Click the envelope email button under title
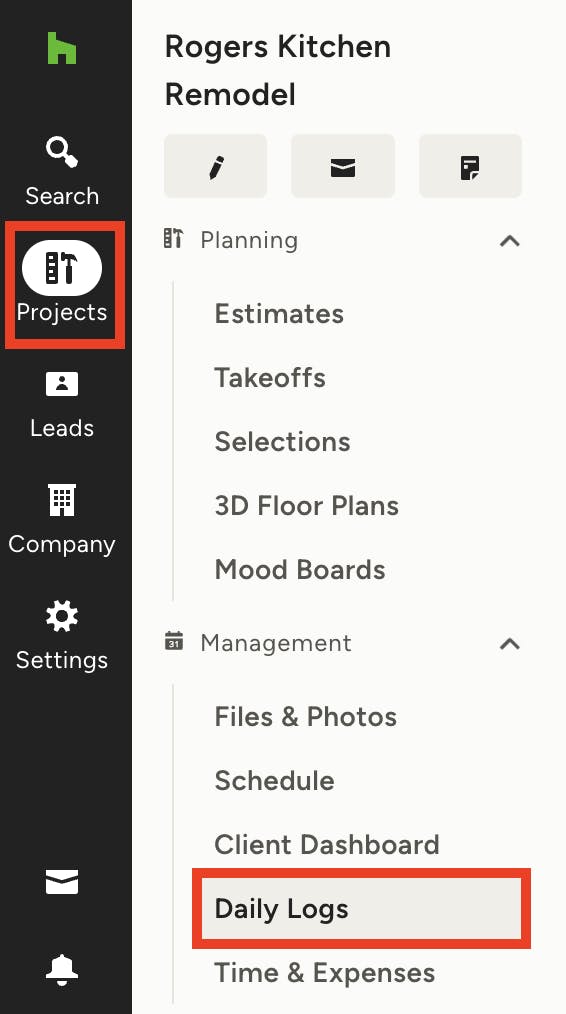Screen dimensions: 566x1014 click(343, 166)
